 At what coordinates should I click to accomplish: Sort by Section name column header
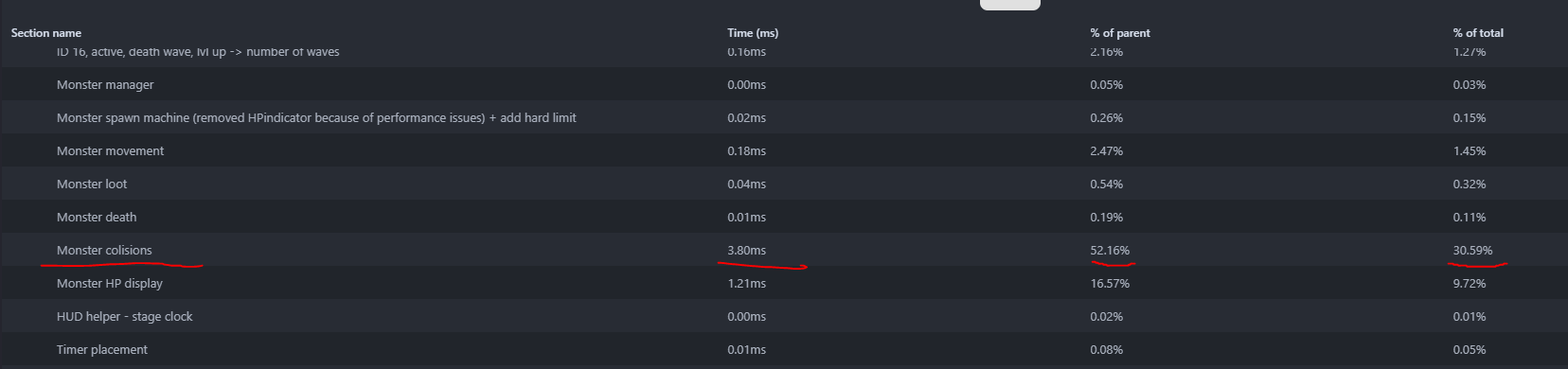click(46, 33)
